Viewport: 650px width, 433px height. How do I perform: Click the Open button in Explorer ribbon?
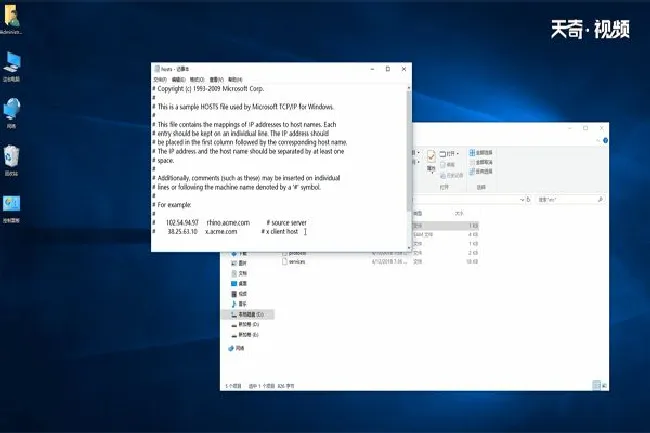(x=447, y=154)
